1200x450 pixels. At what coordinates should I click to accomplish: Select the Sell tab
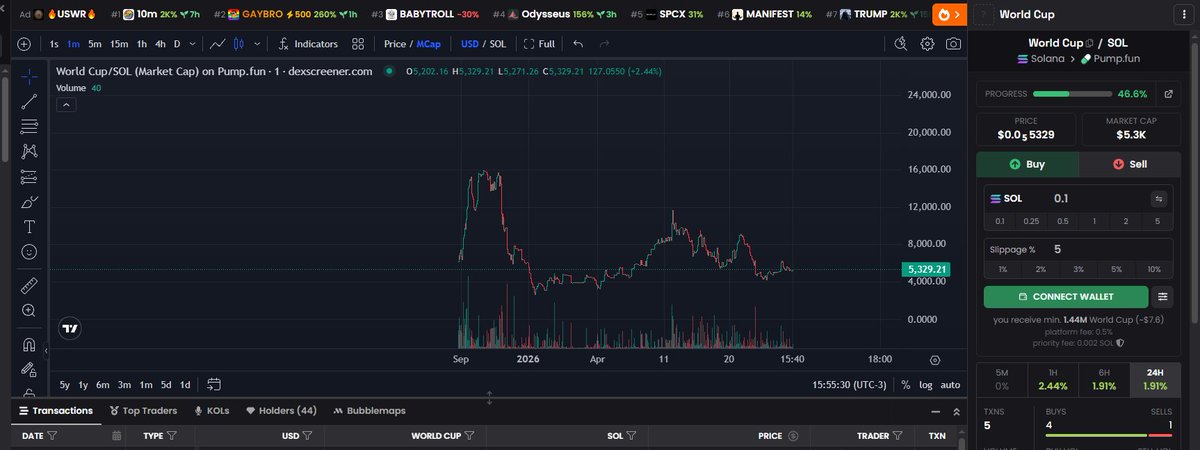[1132, 164]
